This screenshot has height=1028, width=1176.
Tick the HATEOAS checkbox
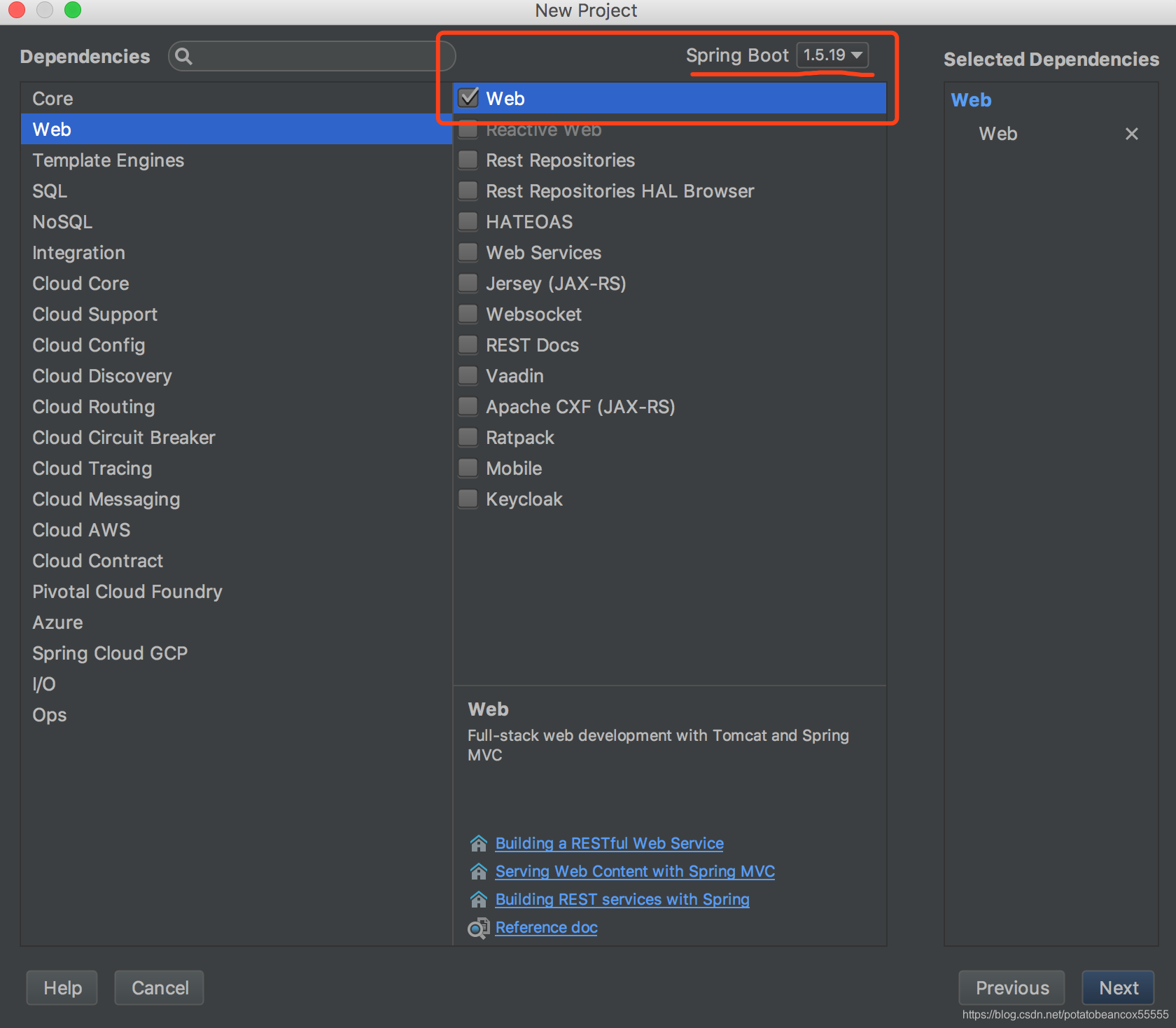(468, 221)
